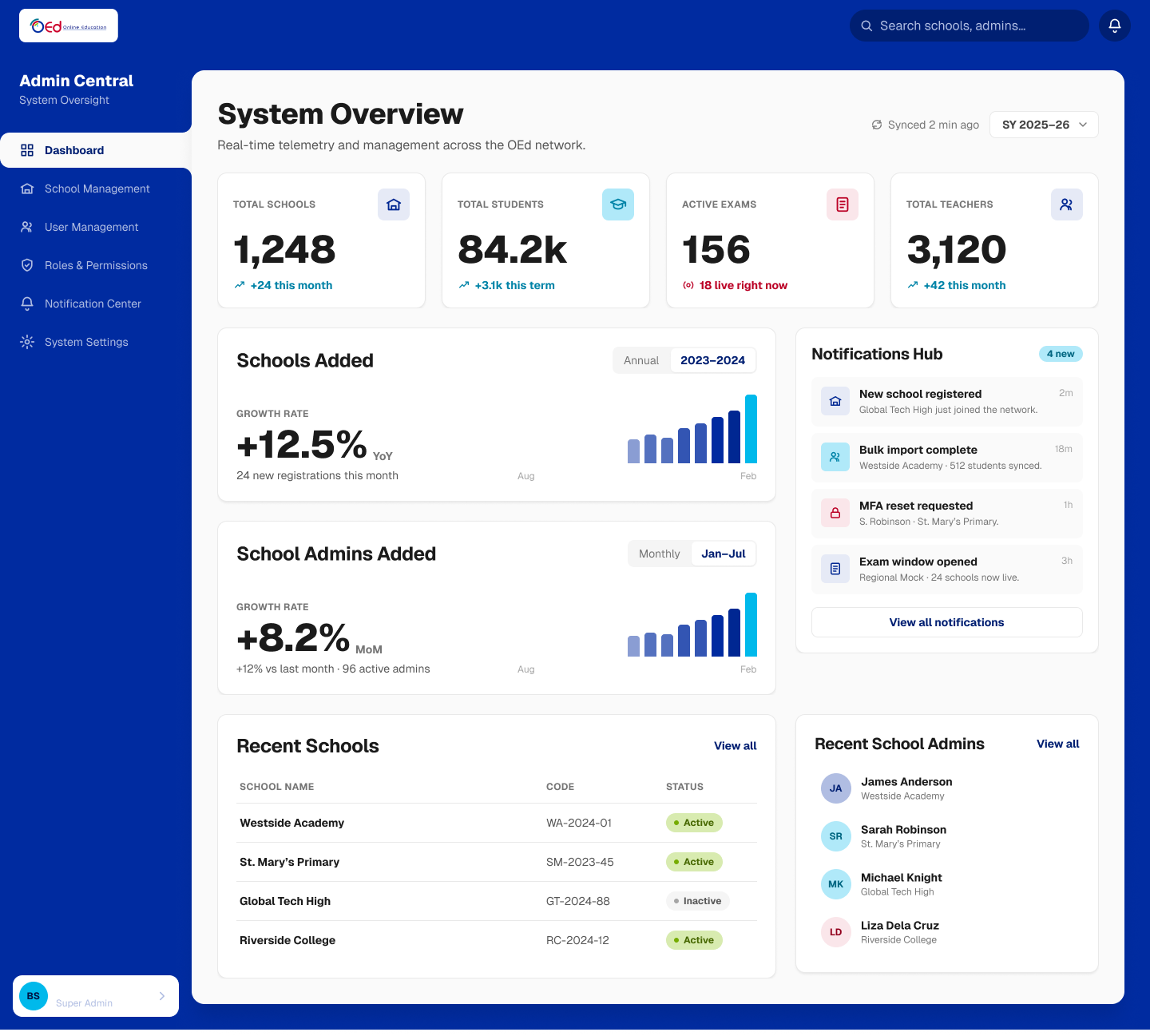Open Roles & Permissions in the sidebar

click(x=96, y=265)
